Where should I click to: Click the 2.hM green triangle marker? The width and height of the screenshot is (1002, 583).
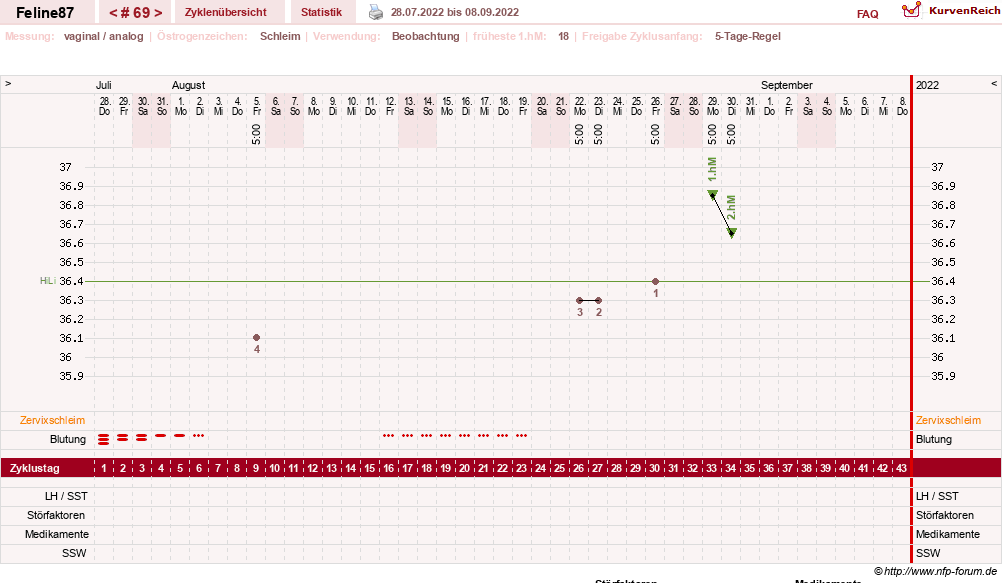732,232
